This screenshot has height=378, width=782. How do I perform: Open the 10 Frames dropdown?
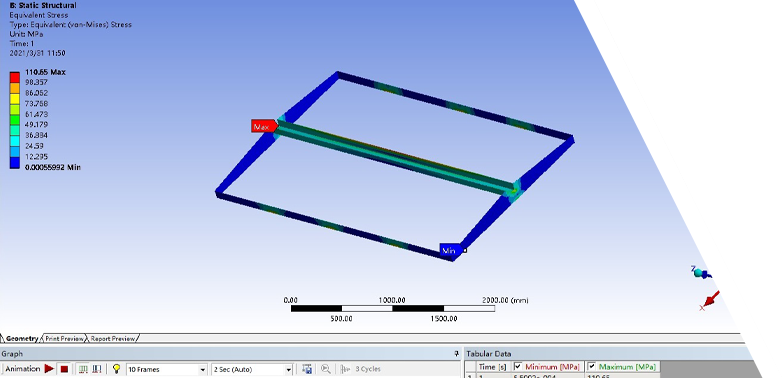pyautogui.click(x=167, y=370)
